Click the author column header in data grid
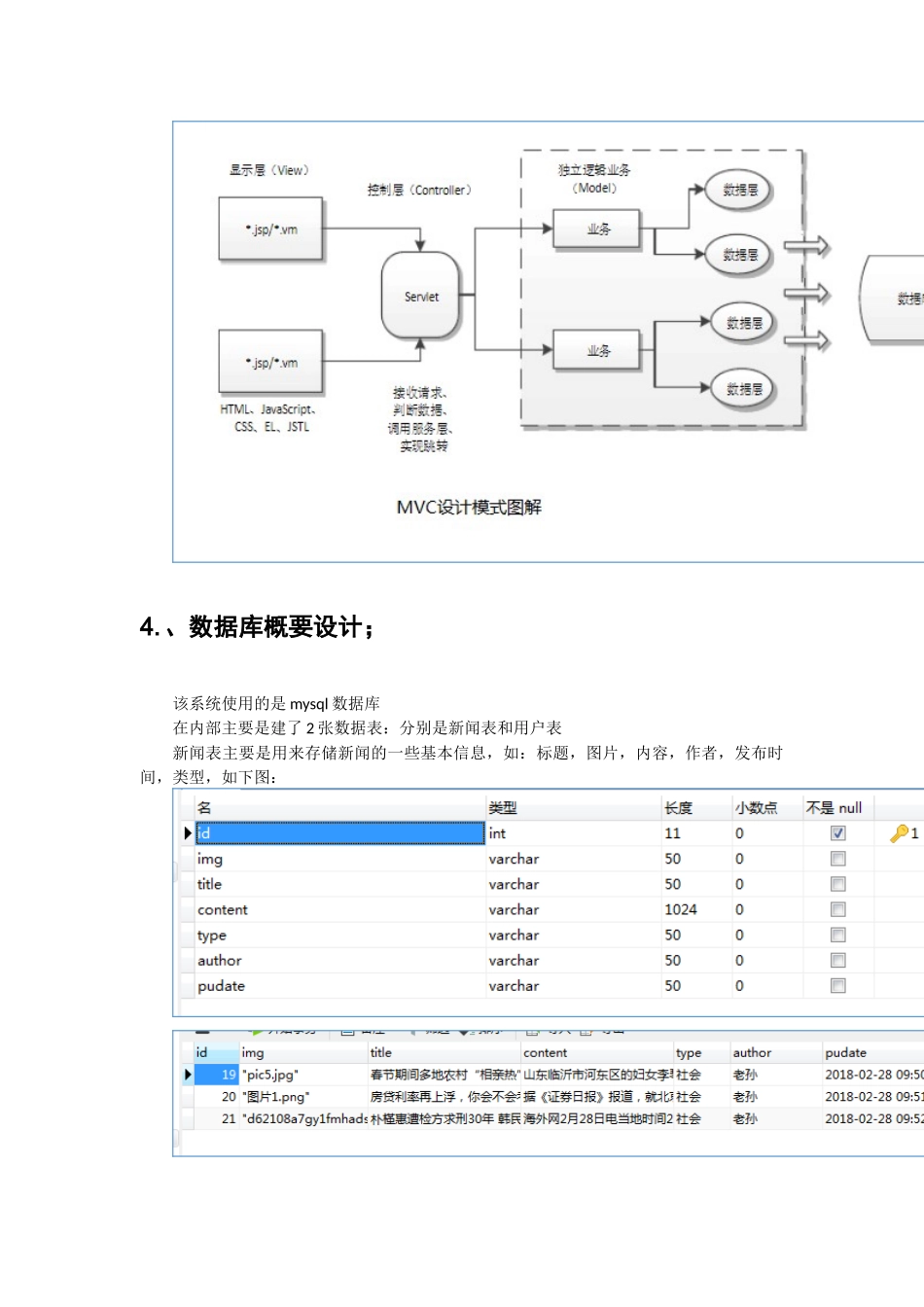The height and width of the screenshot is (1307, 924). (x=775, y=1052)
